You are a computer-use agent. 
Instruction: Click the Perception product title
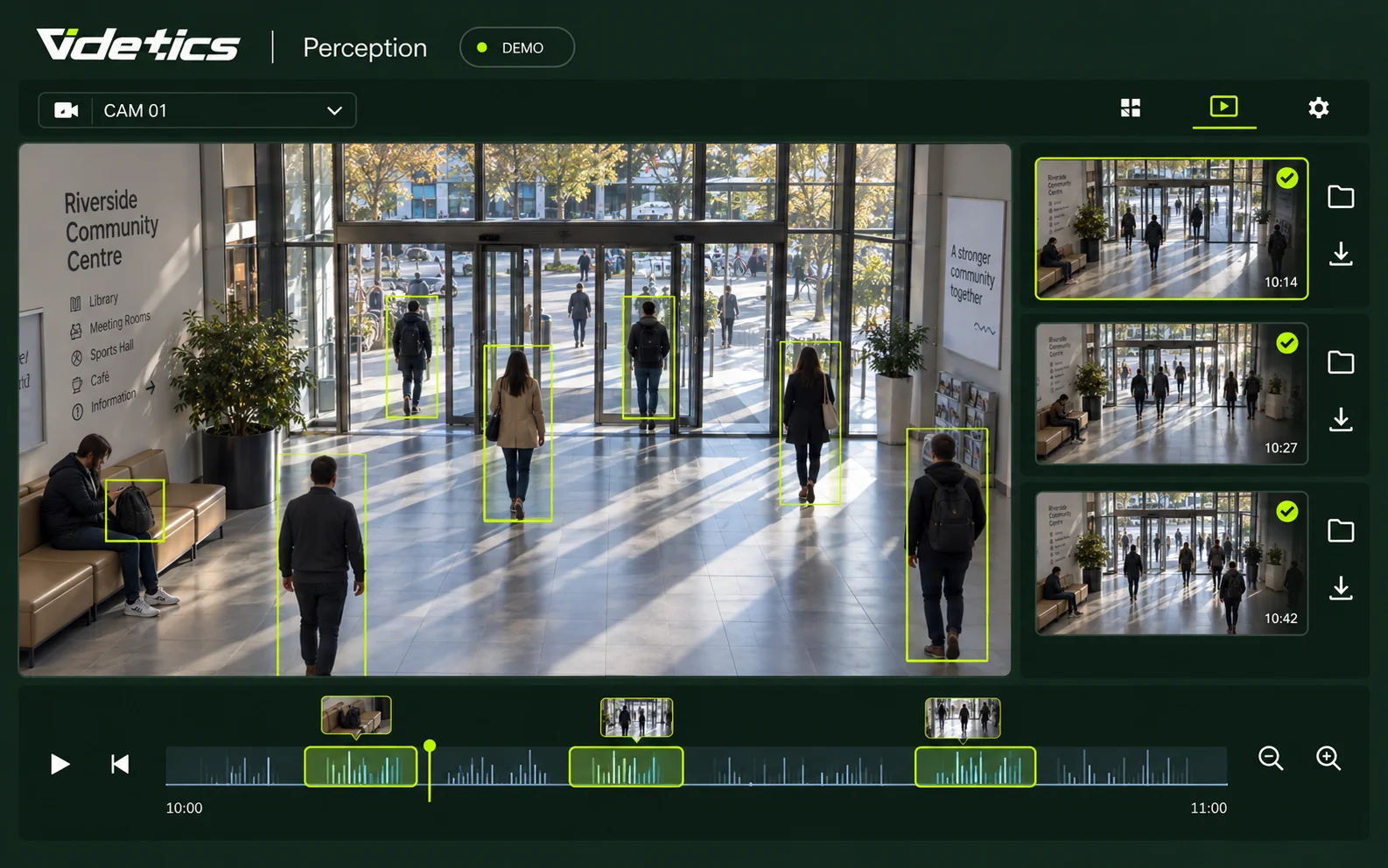point(365,47)
